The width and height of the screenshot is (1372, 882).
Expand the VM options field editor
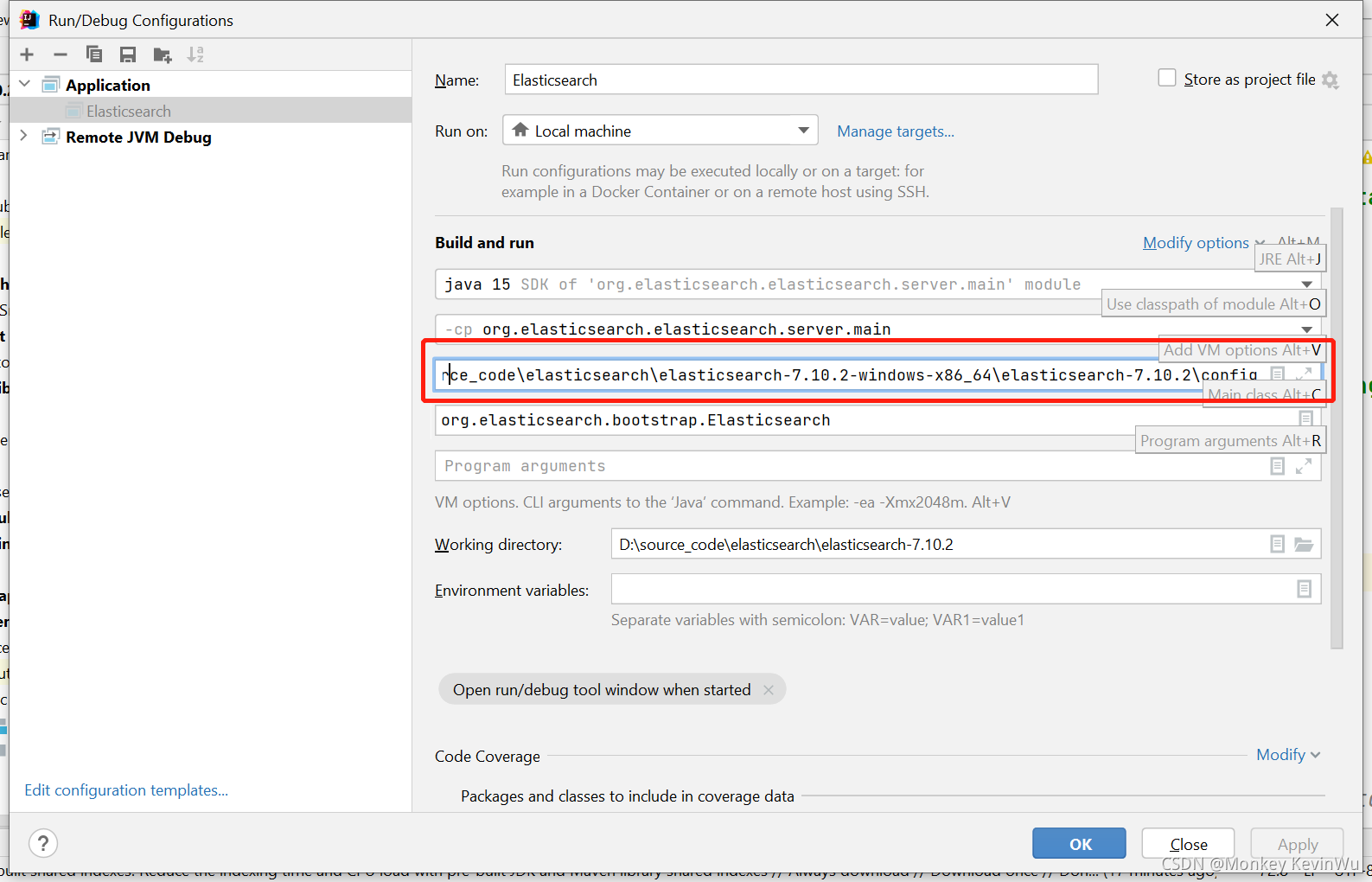(x=1305, y=374)
